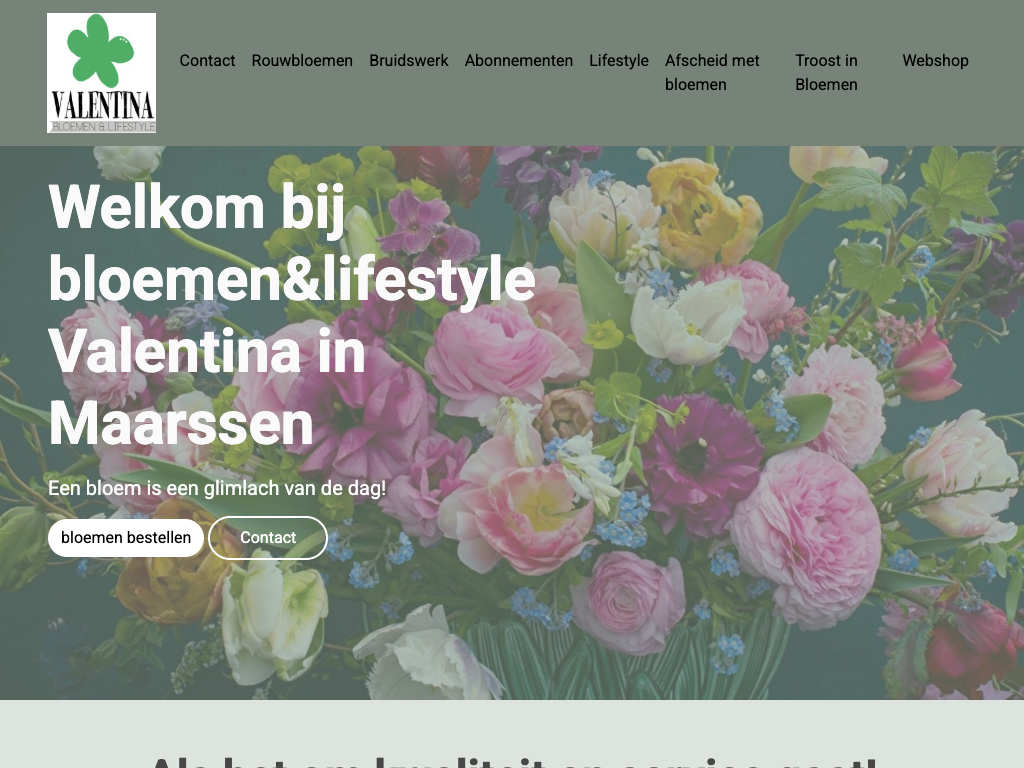
Task: Open the Bruidswerk page
Action: point(408,61)
